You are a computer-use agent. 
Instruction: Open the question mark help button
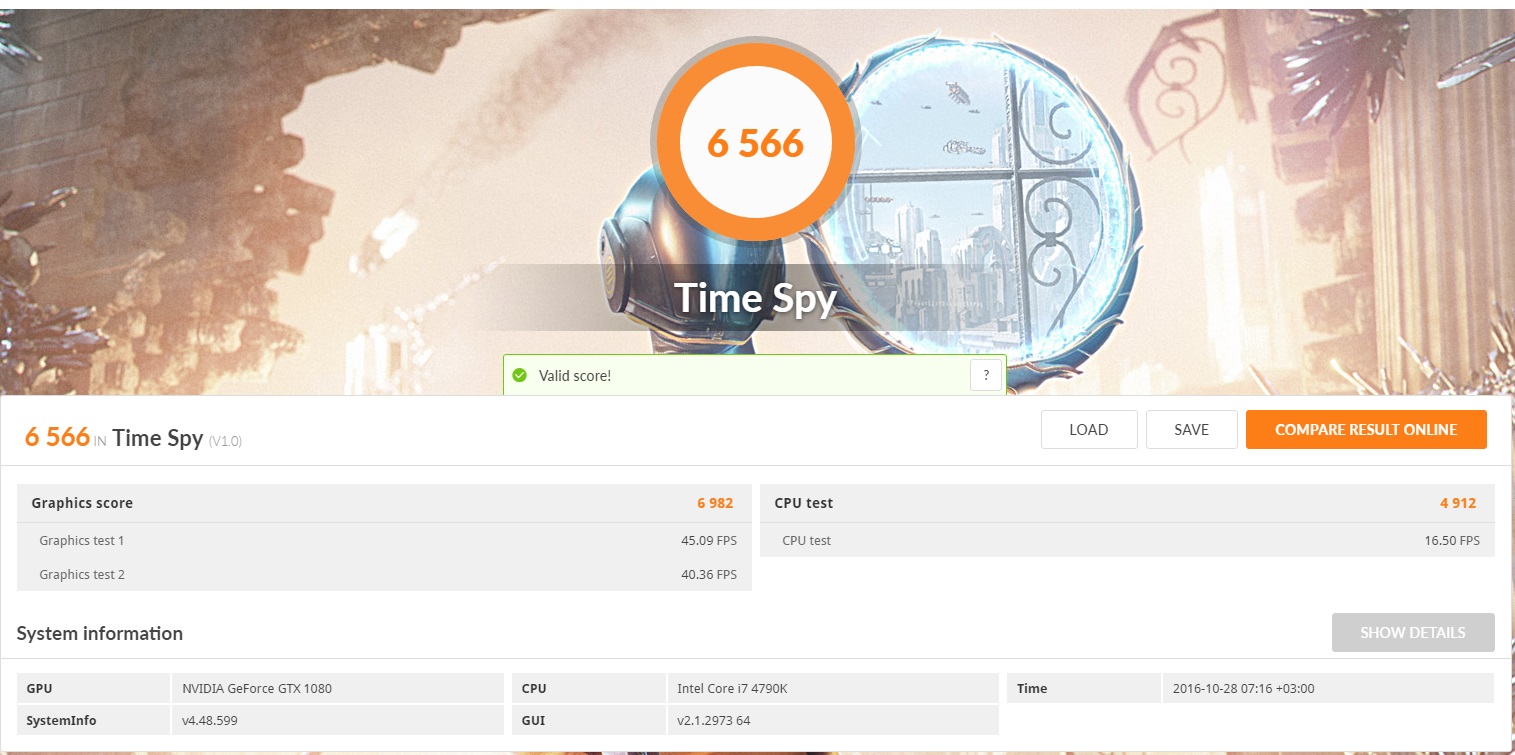[986, 375]
